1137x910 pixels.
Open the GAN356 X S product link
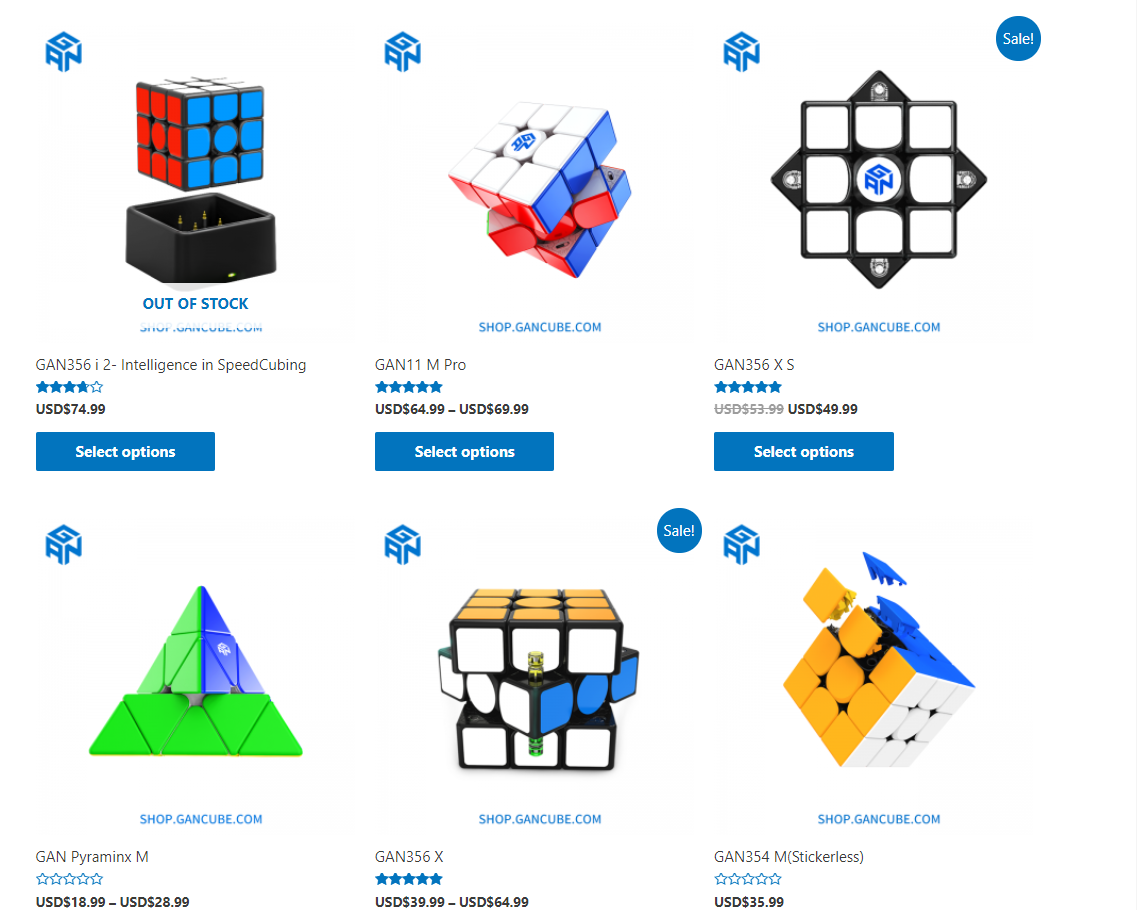pos(754,365)
